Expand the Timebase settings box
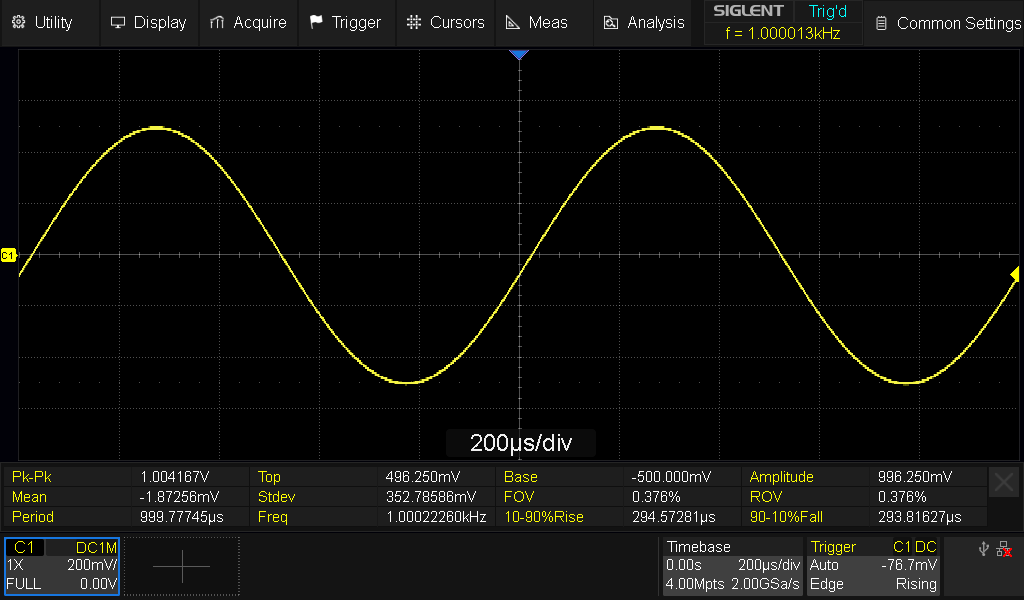The width and height of the screenshot is (1024, 600). 732,566
